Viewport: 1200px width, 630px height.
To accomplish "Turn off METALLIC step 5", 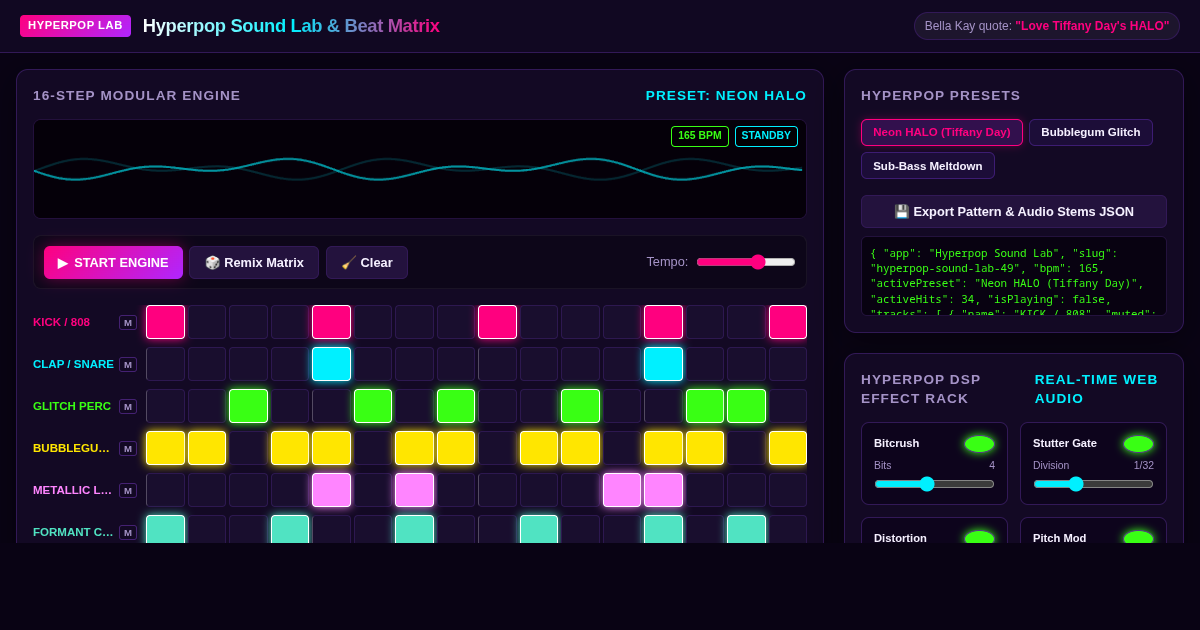I will click(332, 490).
